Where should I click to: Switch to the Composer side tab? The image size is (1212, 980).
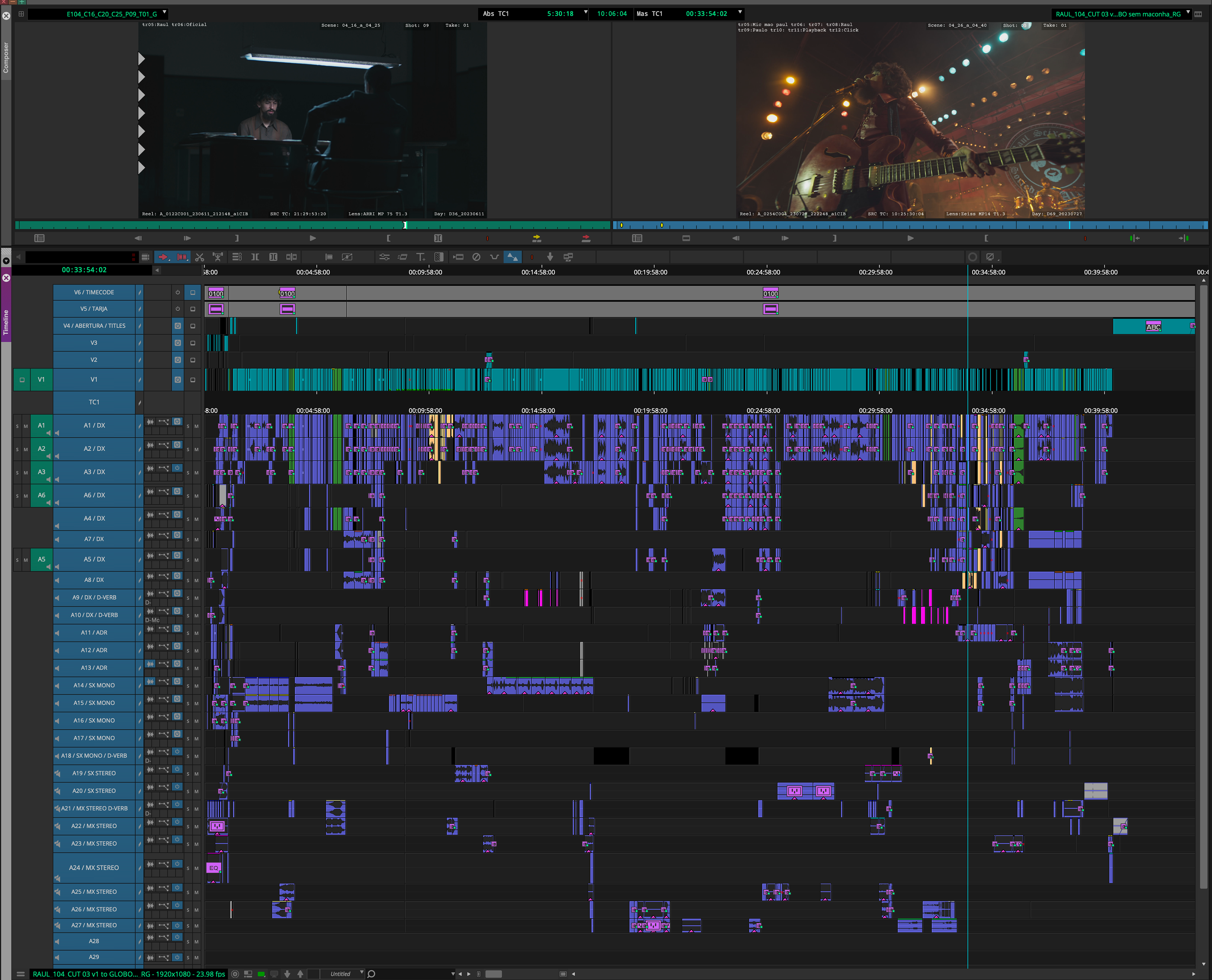[x=6, y=57]
